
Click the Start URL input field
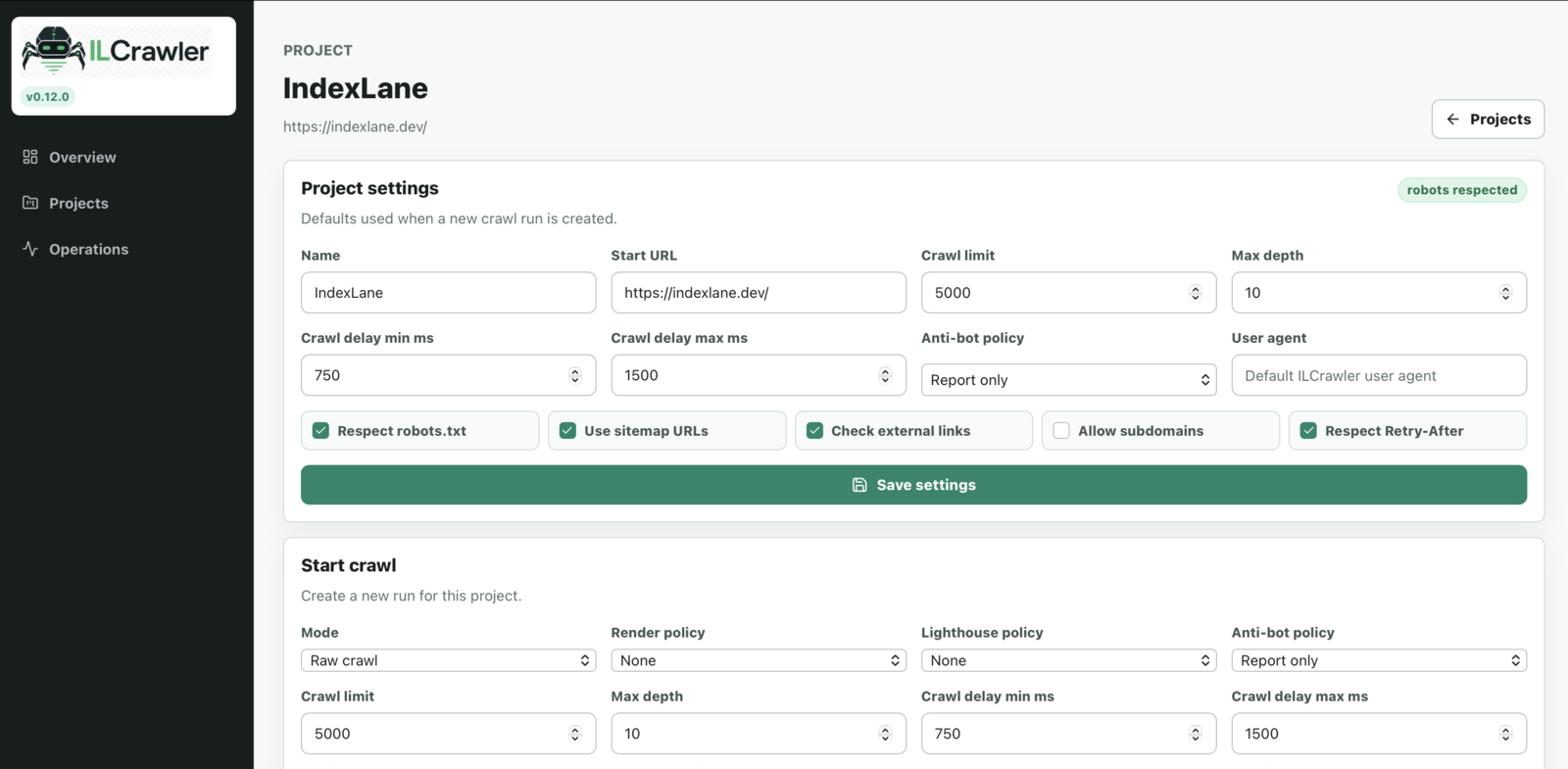(x=759, y=293)
